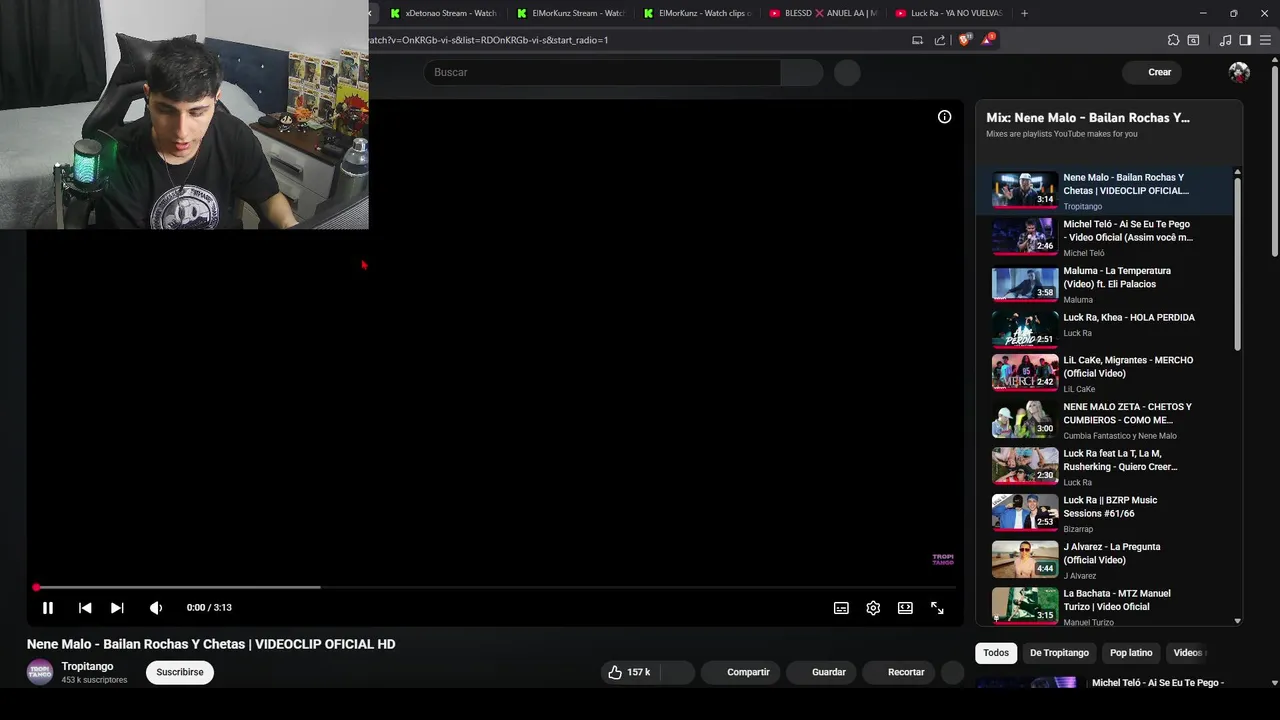Open the media control music note icon
The height and width of the screenshot is (720, 1280).
pyautogui.click(x=1225, y=40)
